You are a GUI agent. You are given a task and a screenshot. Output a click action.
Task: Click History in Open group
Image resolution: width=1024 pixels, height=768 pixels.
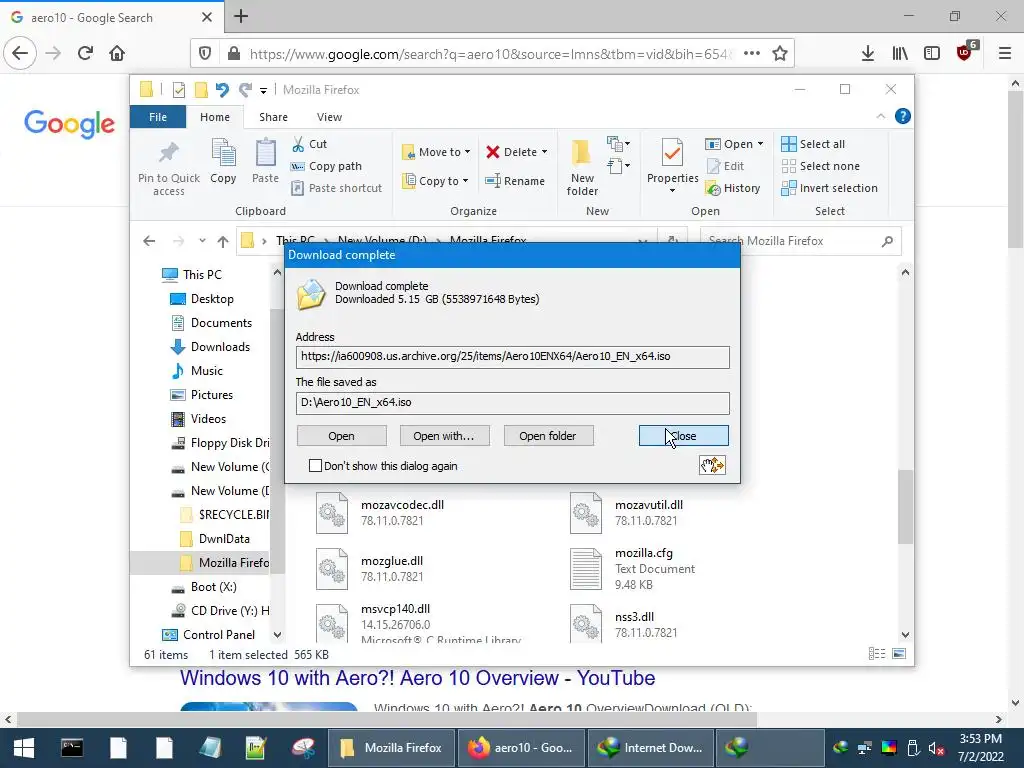coord(733,188)
